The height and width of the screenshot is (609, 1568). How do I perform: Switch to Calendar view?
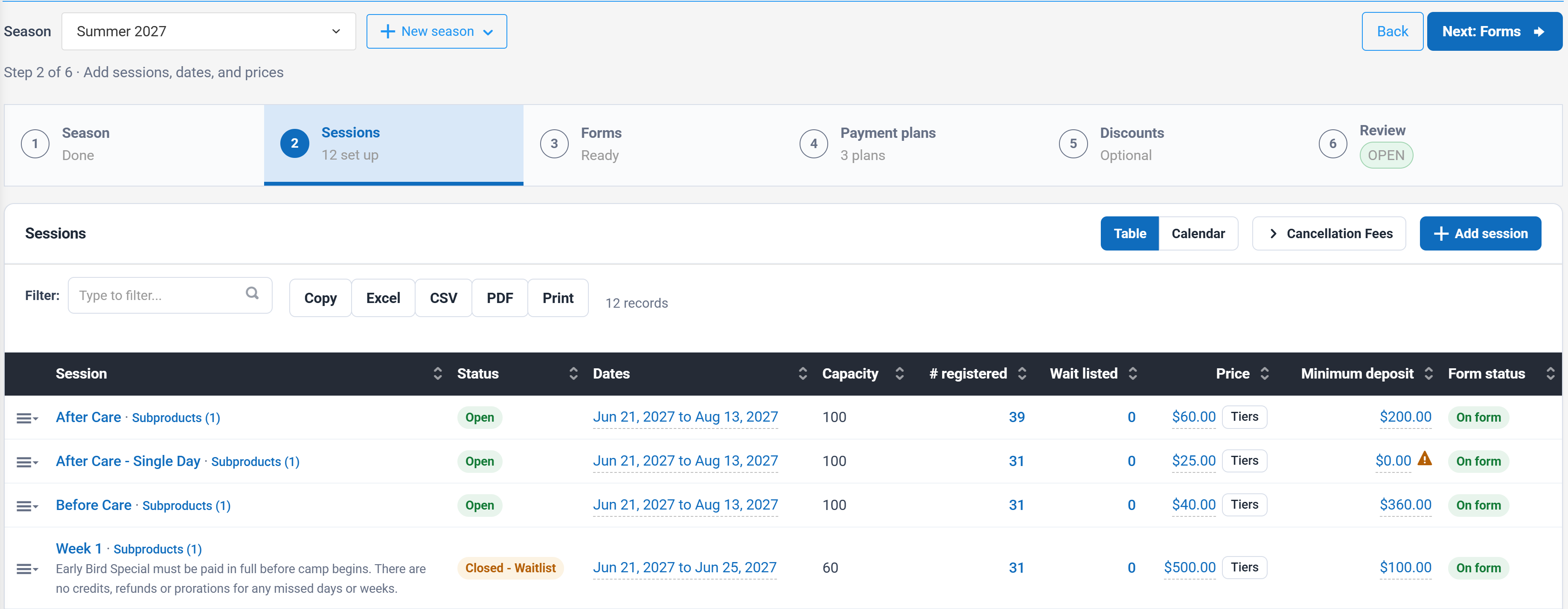[1198, 233]
